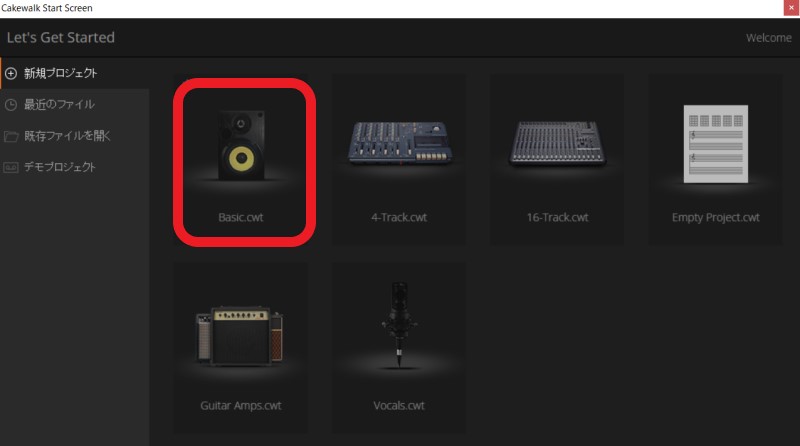The height and width of the screenshot is (446, 800).
Task: Select the speaker image of Basic.cwt
Action: pos(241,145)
